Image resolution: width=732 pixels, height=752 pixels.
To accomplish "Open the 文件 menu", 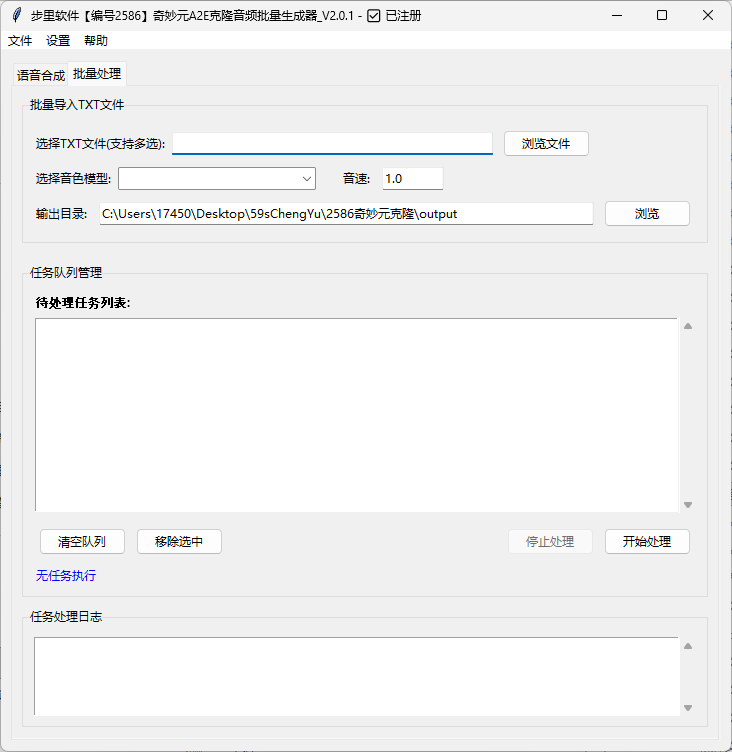I will click(x=20, y=41).
